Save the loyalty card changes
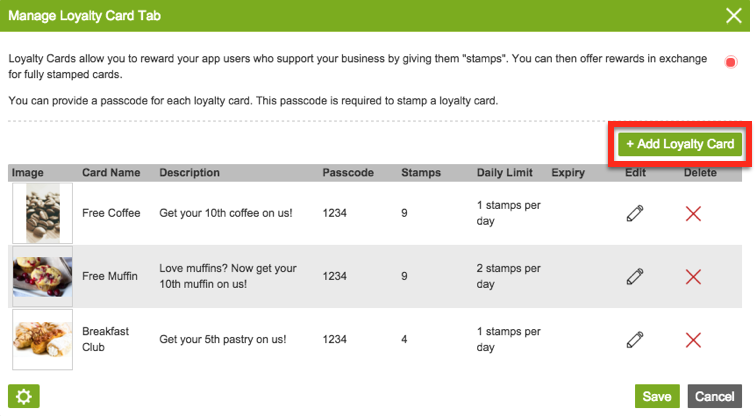Screen dimensions: 755x420 point(657,396)
